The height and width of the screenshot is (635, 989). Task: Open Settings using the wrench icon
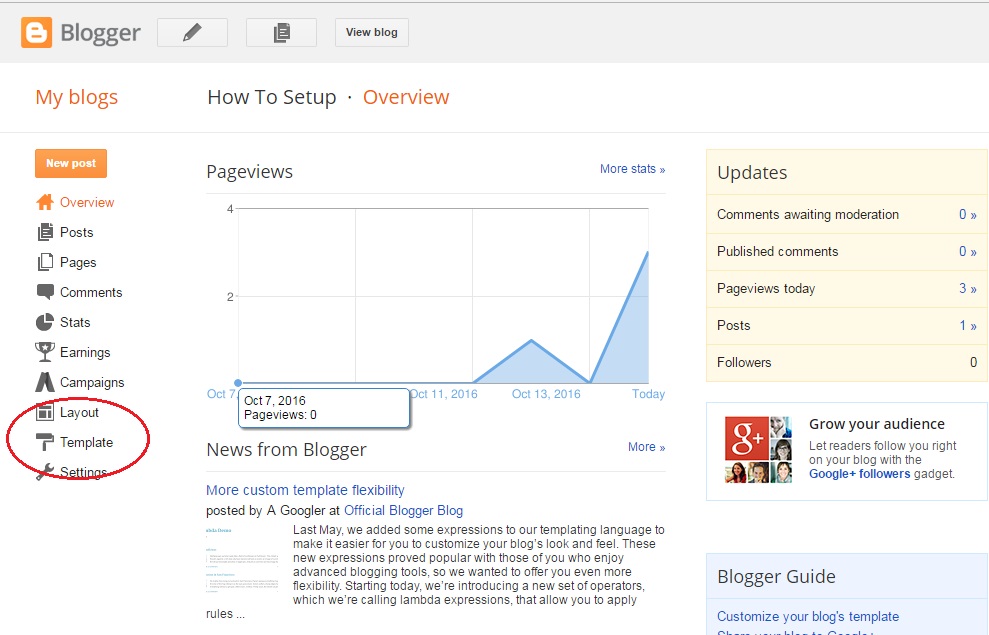point(46,470)
